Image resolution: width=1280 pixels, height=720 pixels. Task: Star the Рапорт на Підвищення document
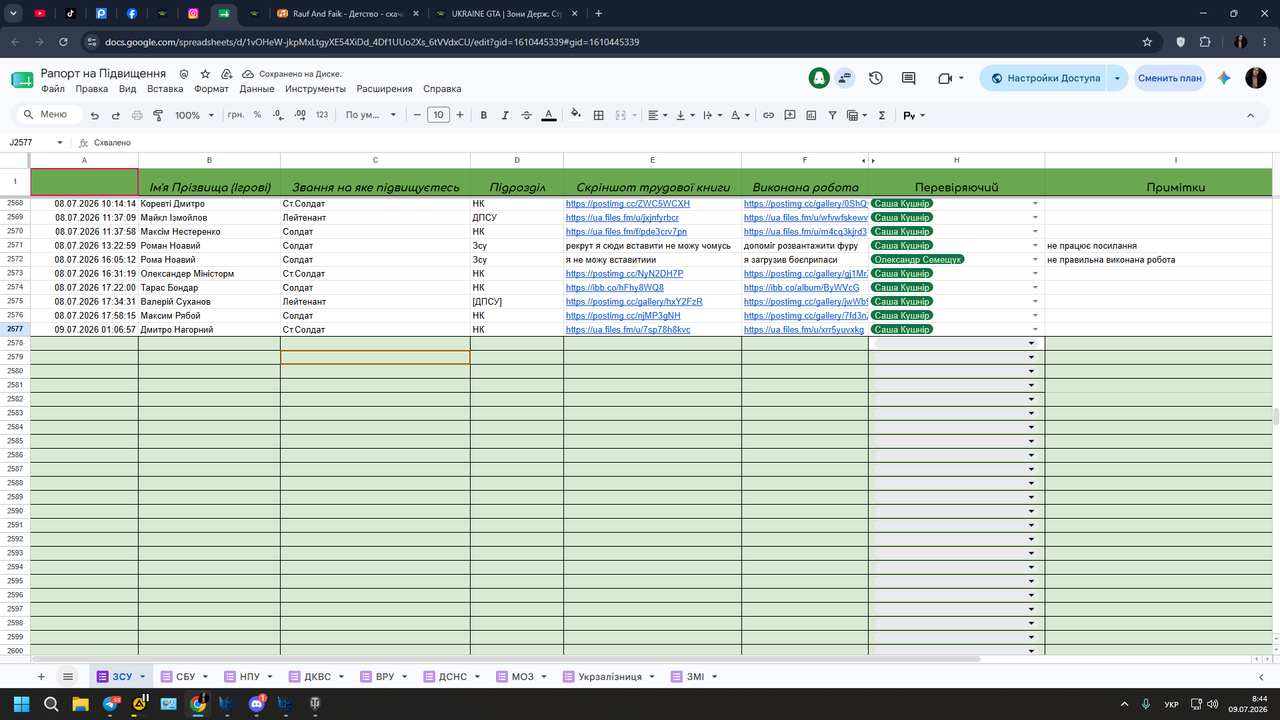pyautogui.click(x=205, y=74)
